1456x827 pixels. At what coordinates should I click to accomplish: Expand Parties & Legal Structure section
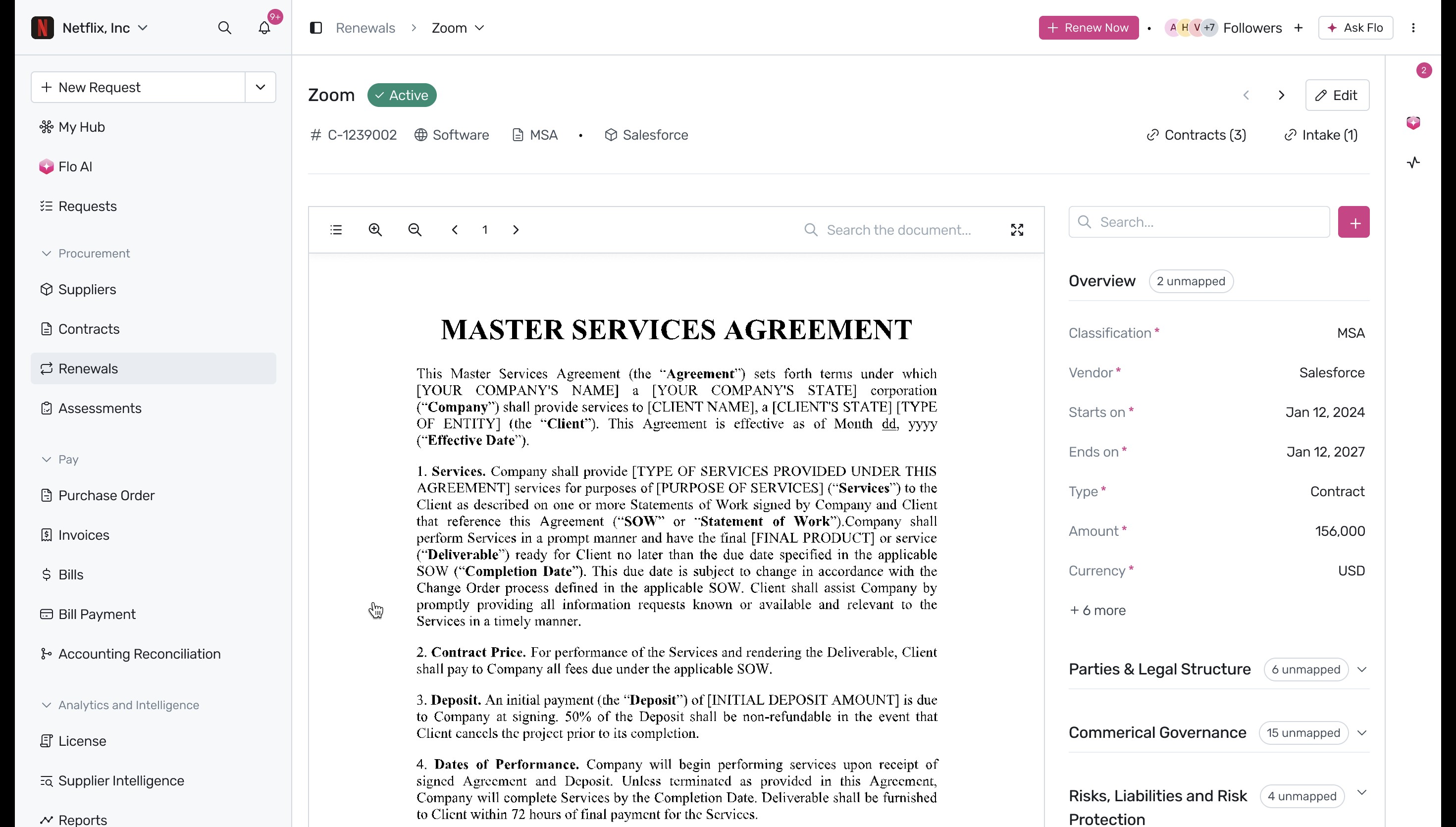1362,670
